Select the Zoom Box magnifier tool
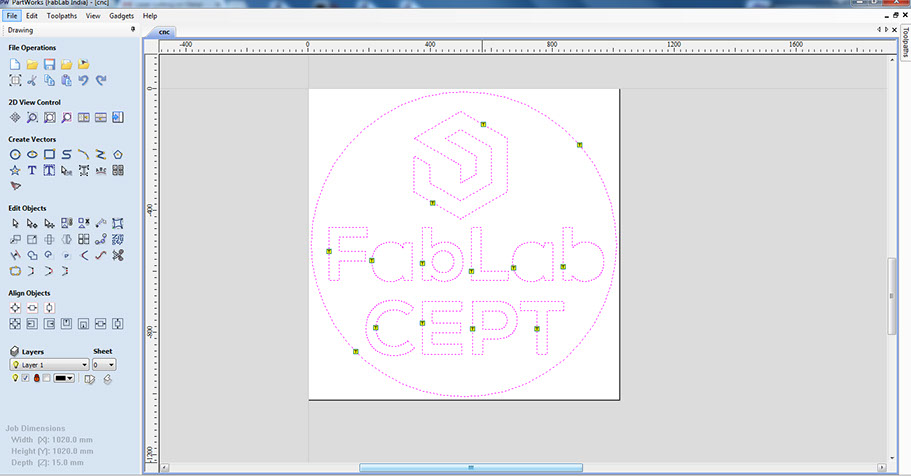The image size is (911, 476). (32, 117)
